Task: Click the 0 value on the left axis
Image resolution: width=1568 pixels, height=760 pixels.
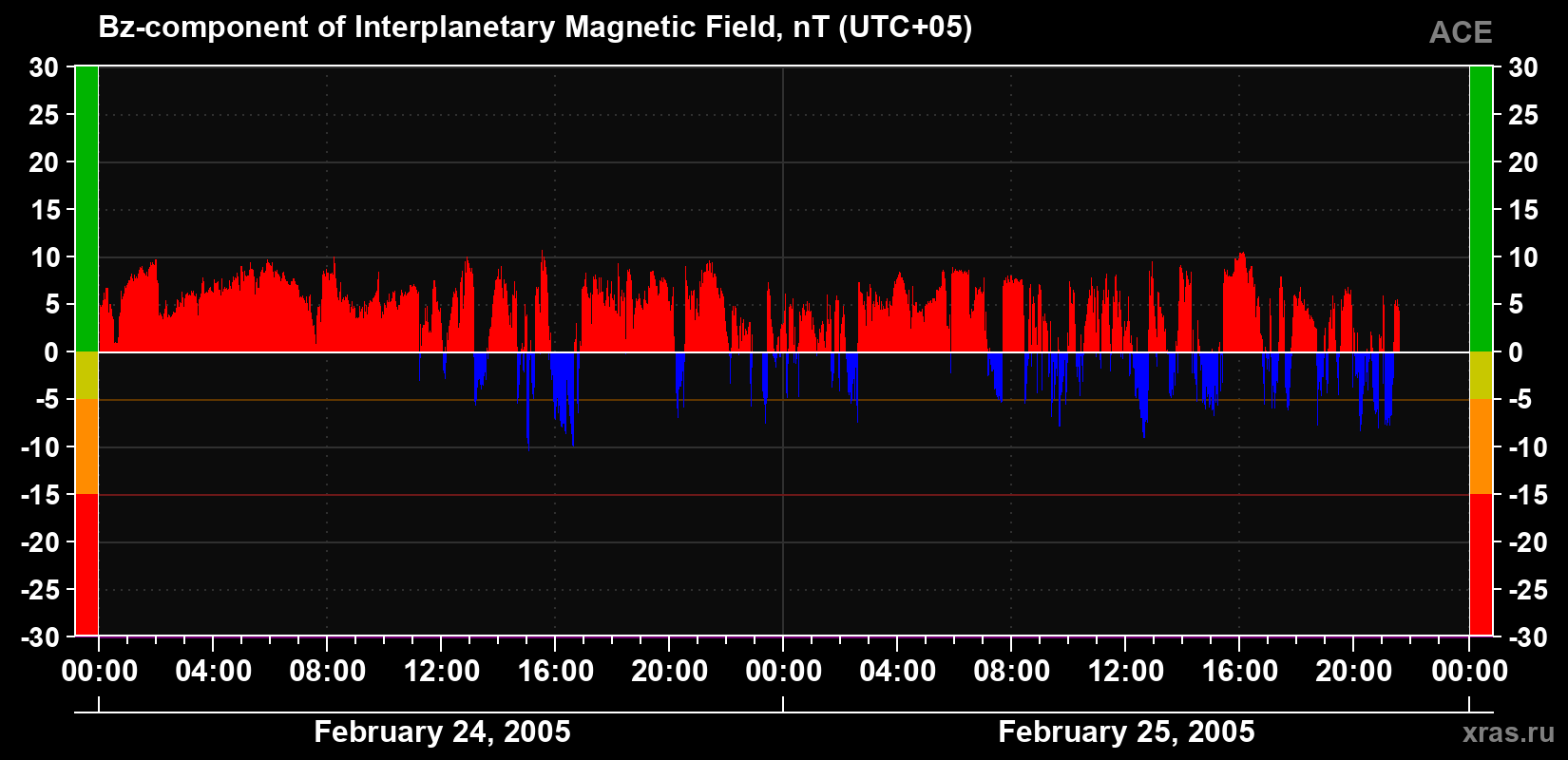Action: coord(51,352)
